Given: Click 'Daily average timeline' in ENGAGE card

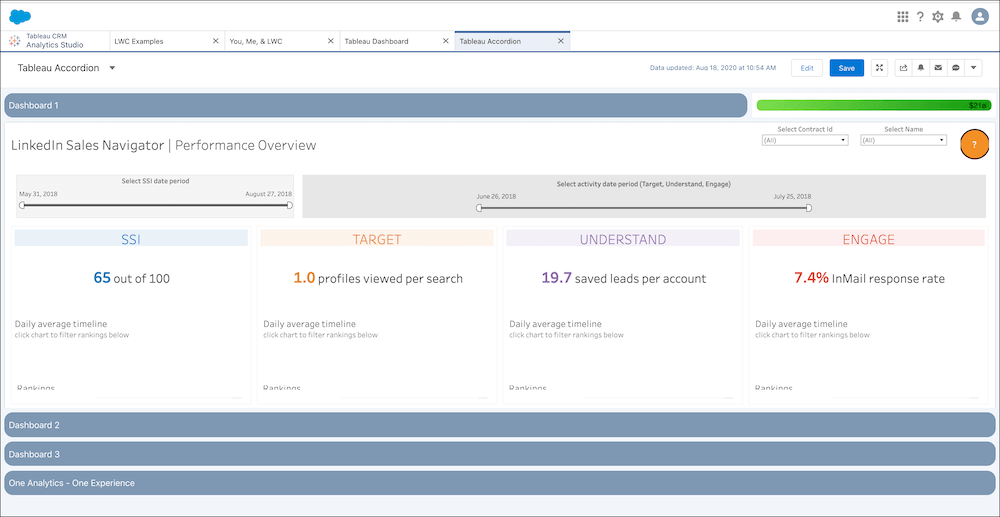Looking at the screenshot, I should click(x=802, y=324).
